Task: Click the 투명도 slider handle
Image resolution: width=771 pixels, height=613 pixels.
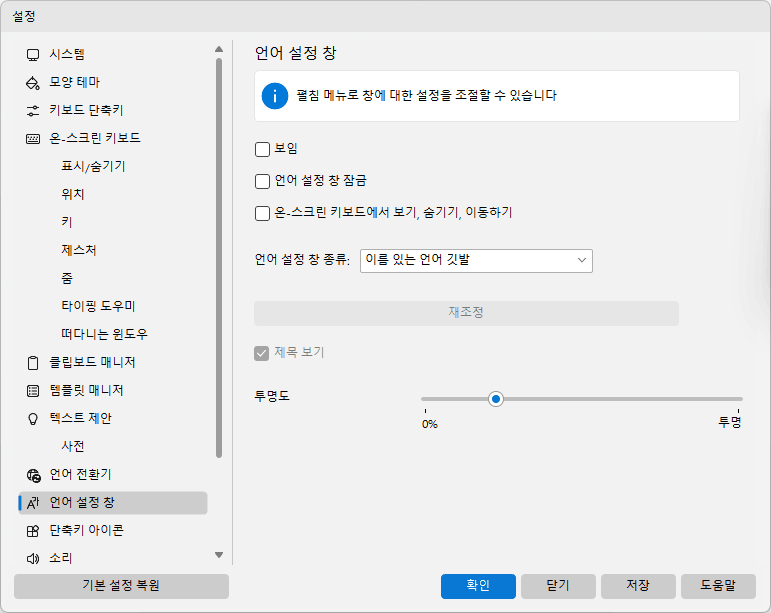Action: click(496, 399)
